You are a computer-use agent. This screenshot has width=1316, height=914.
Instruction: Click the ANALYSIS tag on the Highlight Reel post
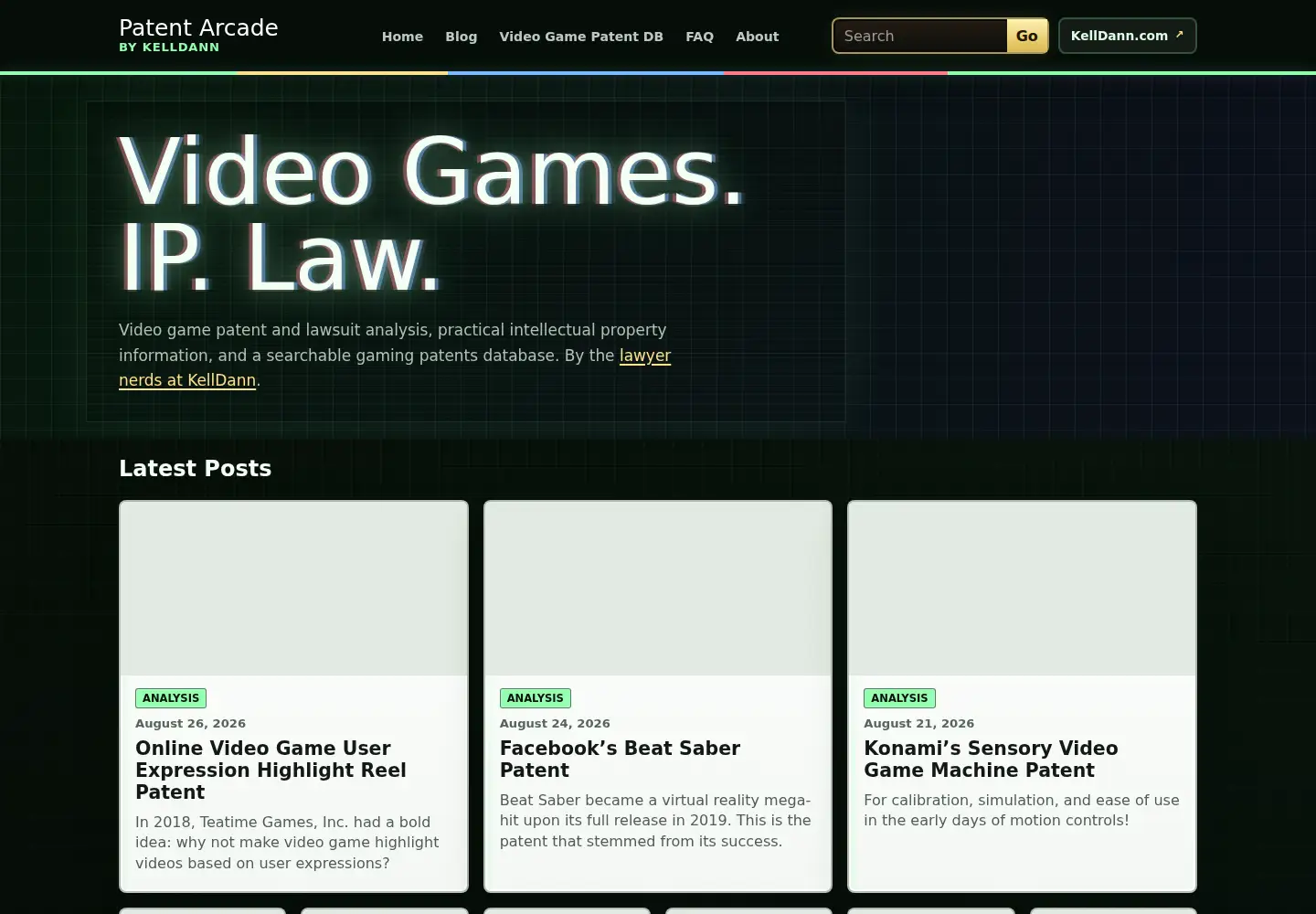pos(171,698)
